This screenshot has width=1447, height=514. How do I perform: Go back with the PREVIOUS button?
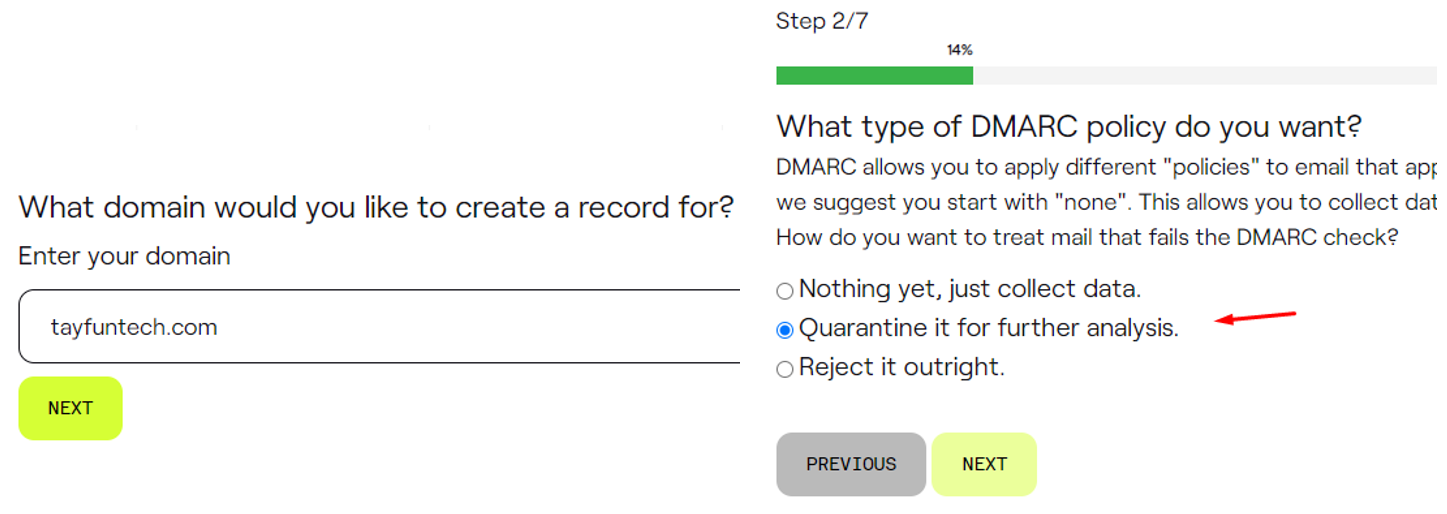[851, 464]
